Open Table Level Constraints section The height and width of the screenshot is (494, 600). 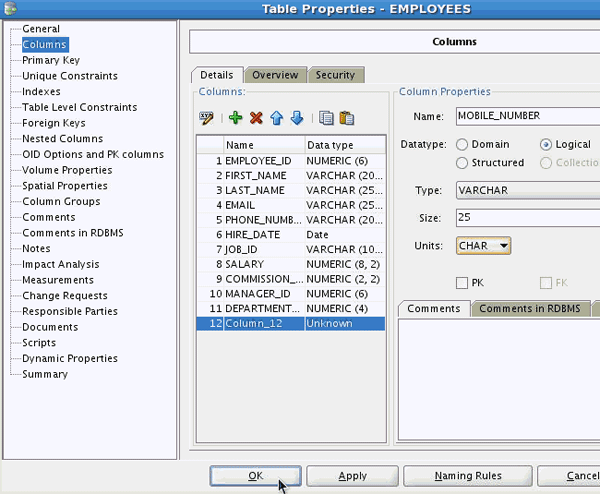pos(80,108)
